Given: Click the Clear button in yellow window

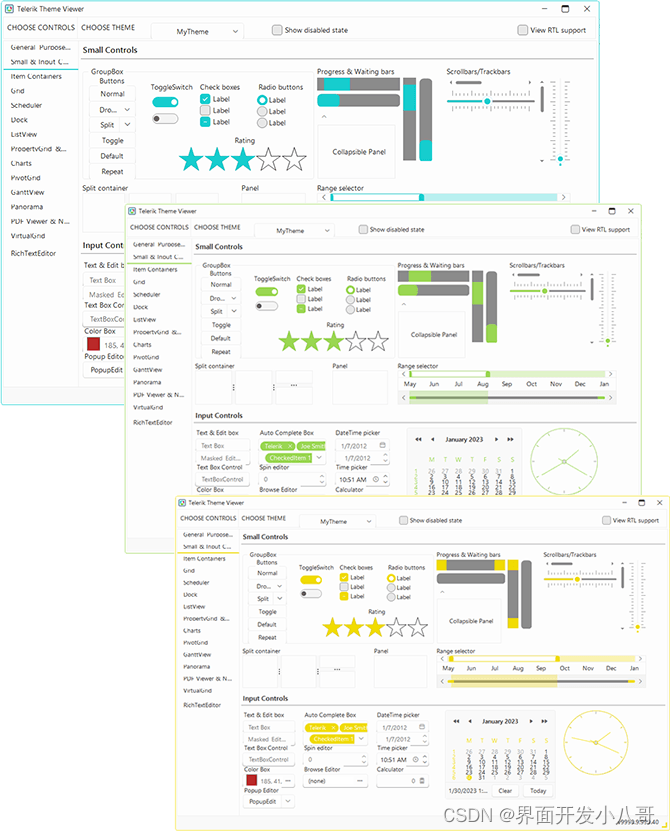Looking at the screenshot, I should [505, 791].
